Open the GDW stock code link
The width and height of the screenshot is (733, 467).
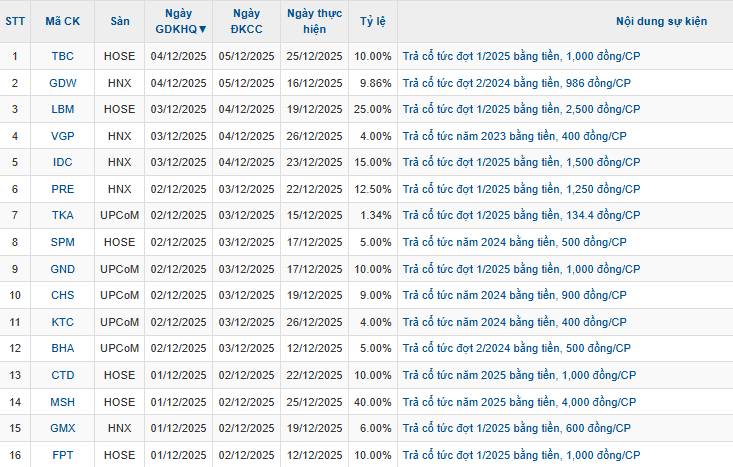pyautogui.click(x=62, y=83)
